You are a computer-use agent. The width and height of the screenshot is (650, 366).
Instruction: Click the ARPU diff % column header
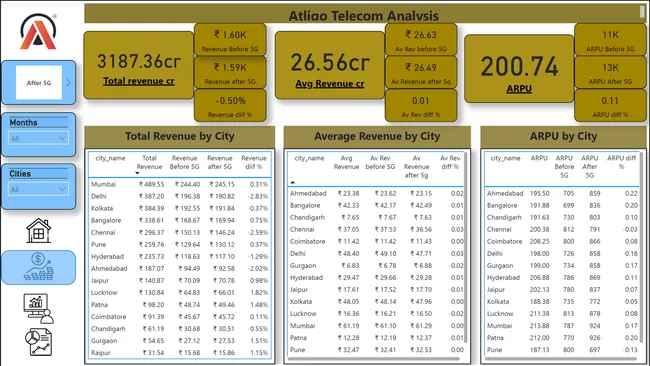(621, 162)
